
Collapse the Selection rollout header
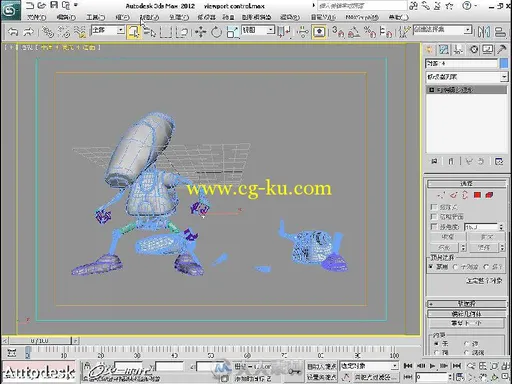pyautogui.click(x=467, y=183)
